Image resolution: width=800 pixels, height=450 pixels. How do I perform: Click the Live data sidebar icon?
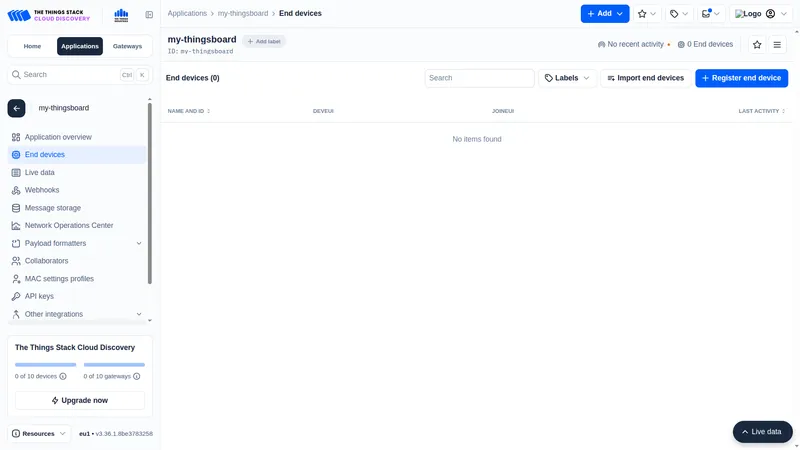(16, 172)
